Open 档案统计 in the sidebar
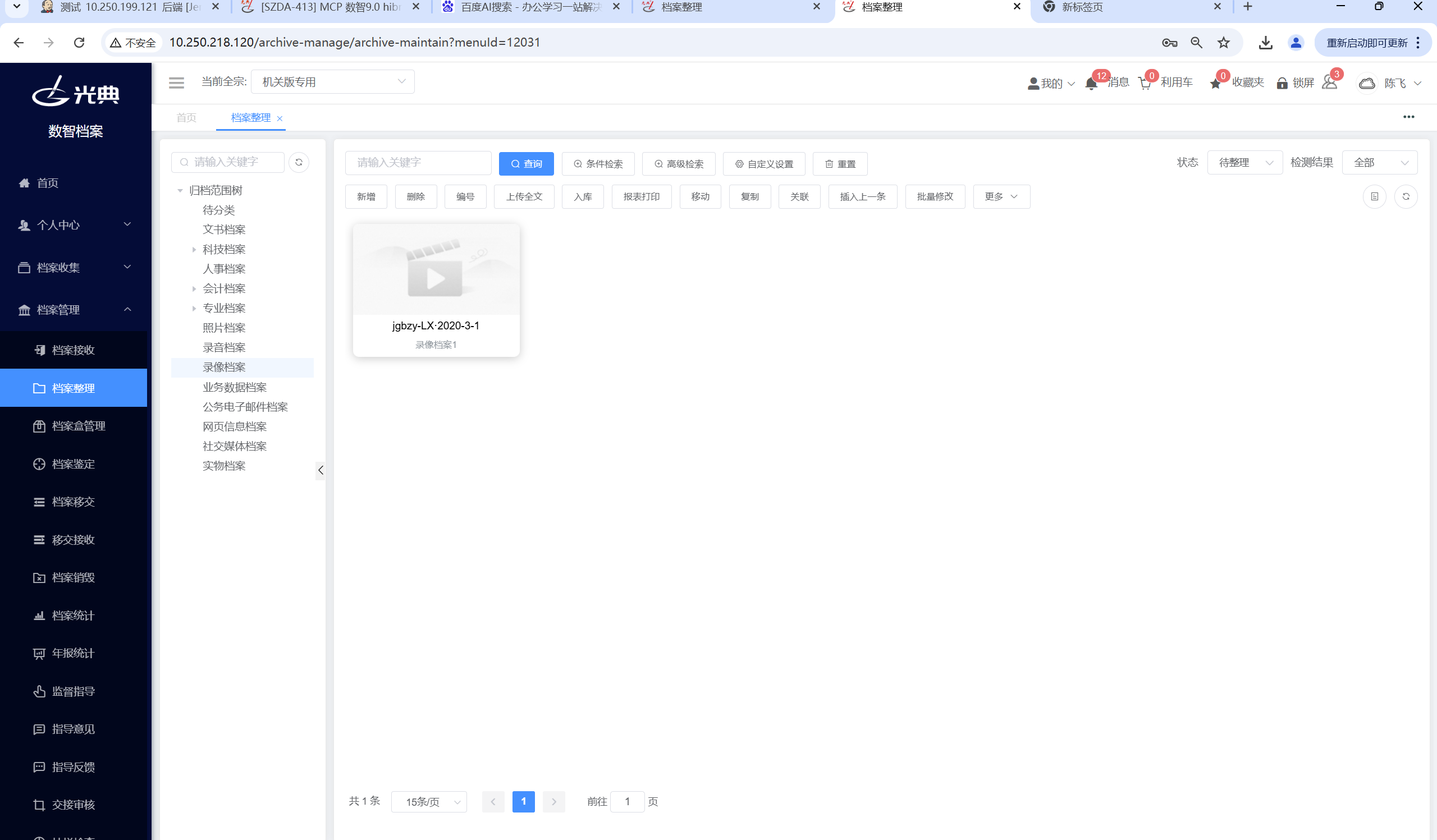 click(74, 616)
